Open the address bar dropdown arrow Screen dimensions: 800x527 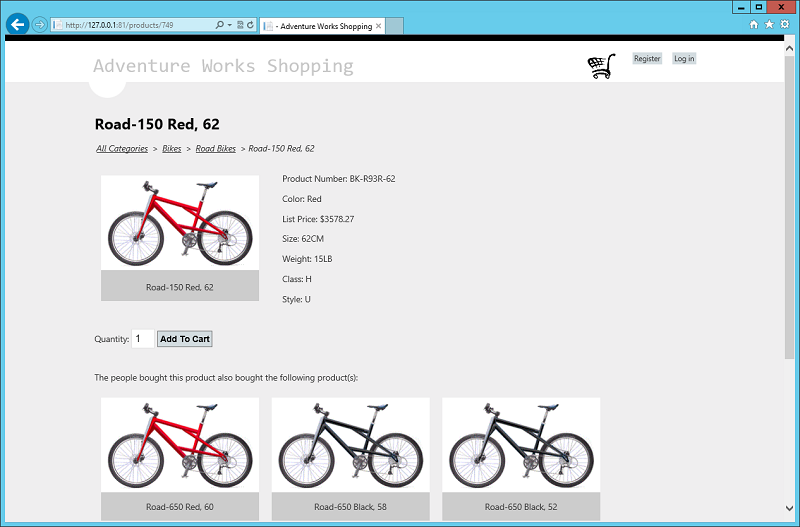(x=230, y=24)
